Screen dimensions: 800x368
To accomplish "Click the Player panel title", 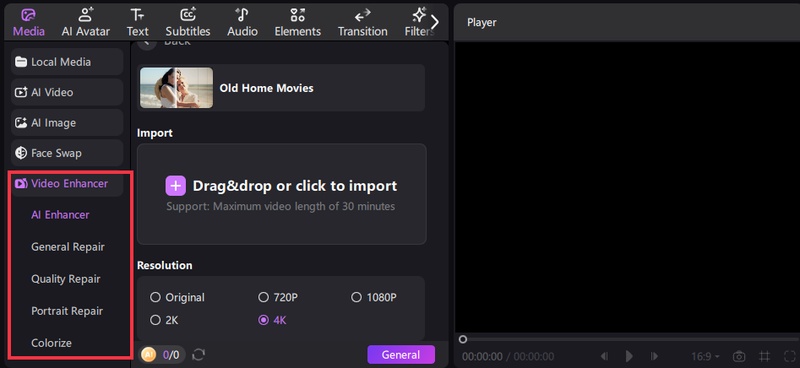I will pyautogui.click(x=482, y=22).
